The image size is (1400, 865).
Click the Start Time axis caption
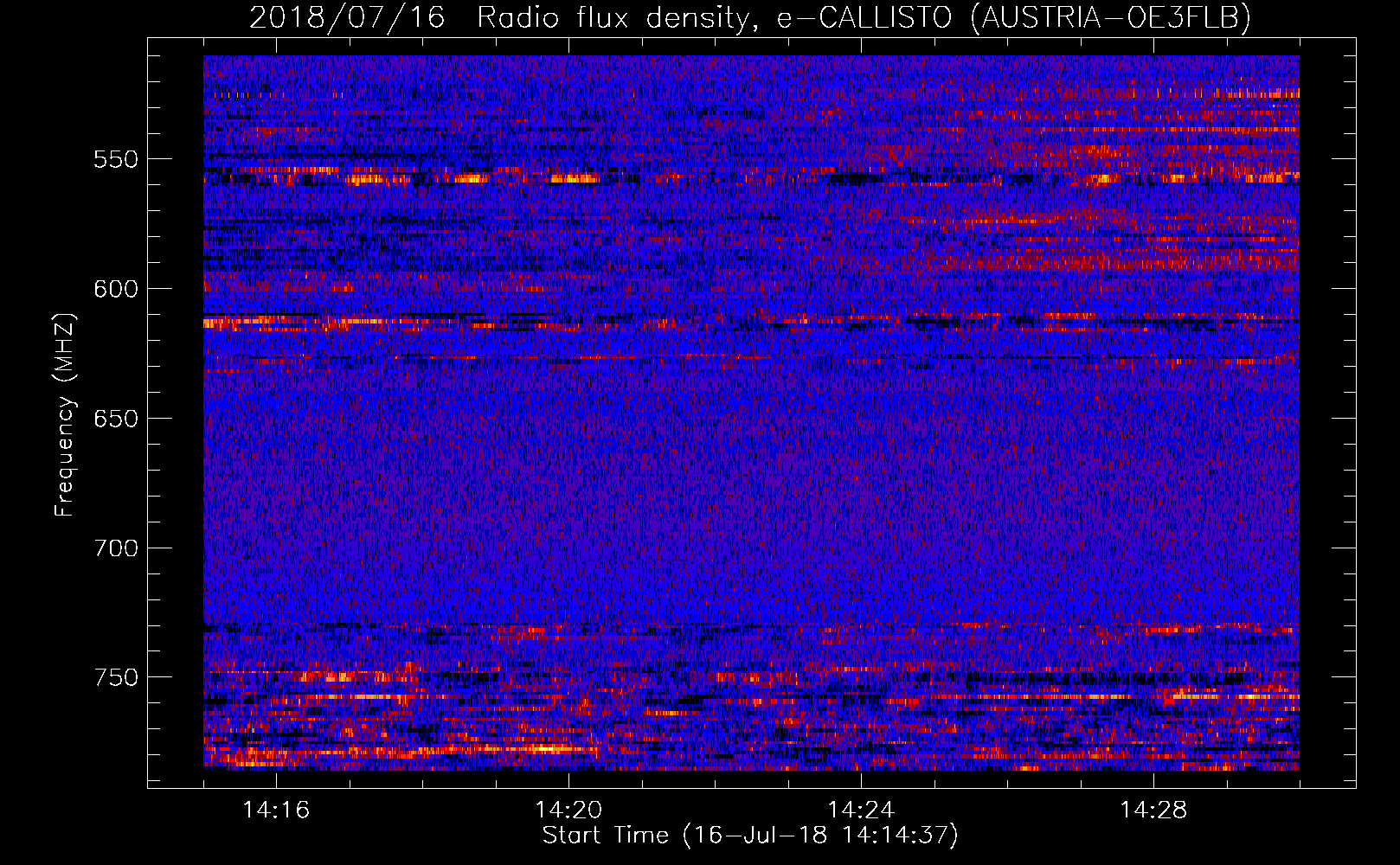click(x=750, y=836)
